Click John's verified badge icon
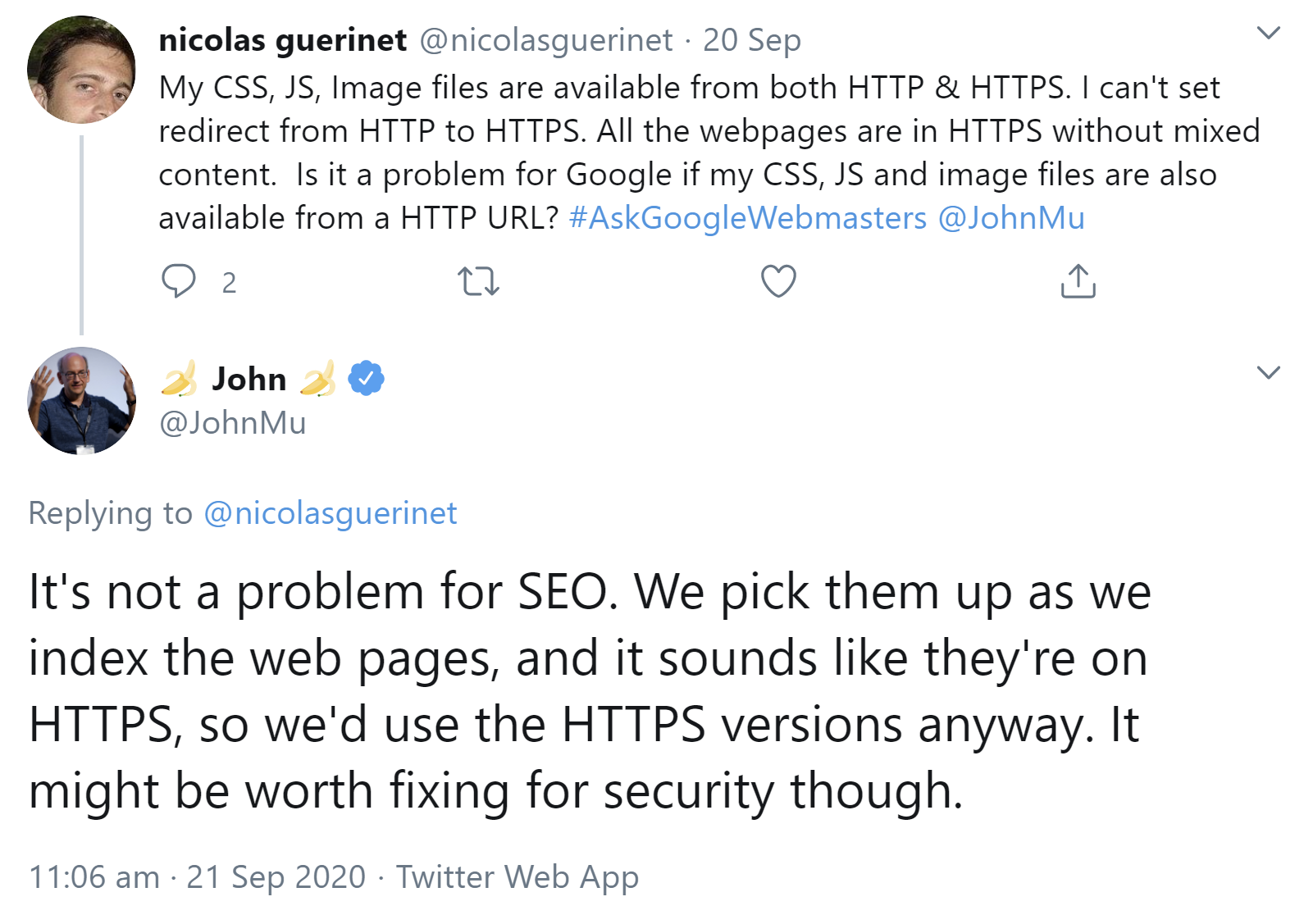Image resolution: width=1304 pixels, height=924 pixels. 366,378
